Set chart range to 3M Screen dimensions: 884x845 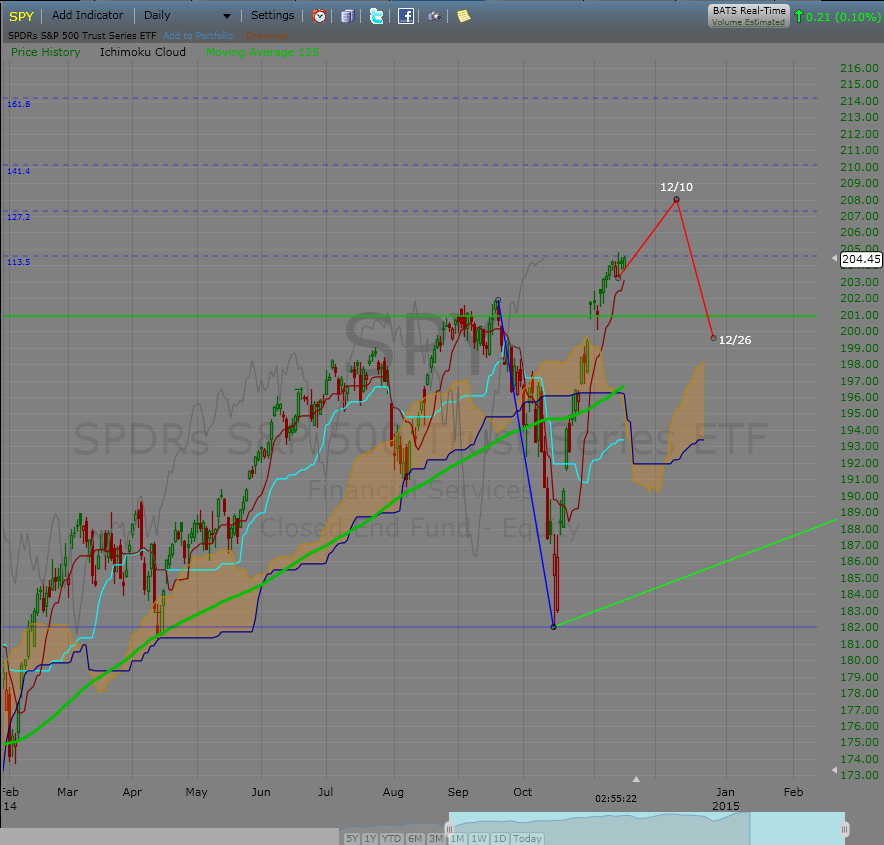coord(435,838)
